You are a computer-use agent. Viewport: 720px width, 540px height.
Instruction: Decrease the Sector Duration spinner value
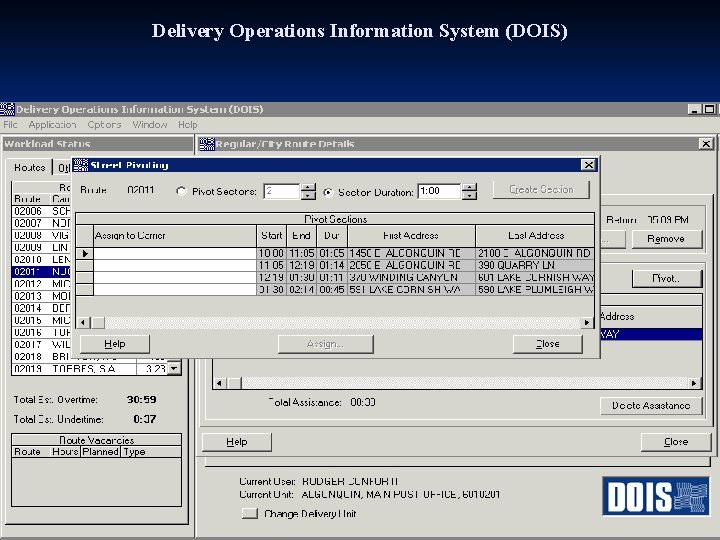469,196
